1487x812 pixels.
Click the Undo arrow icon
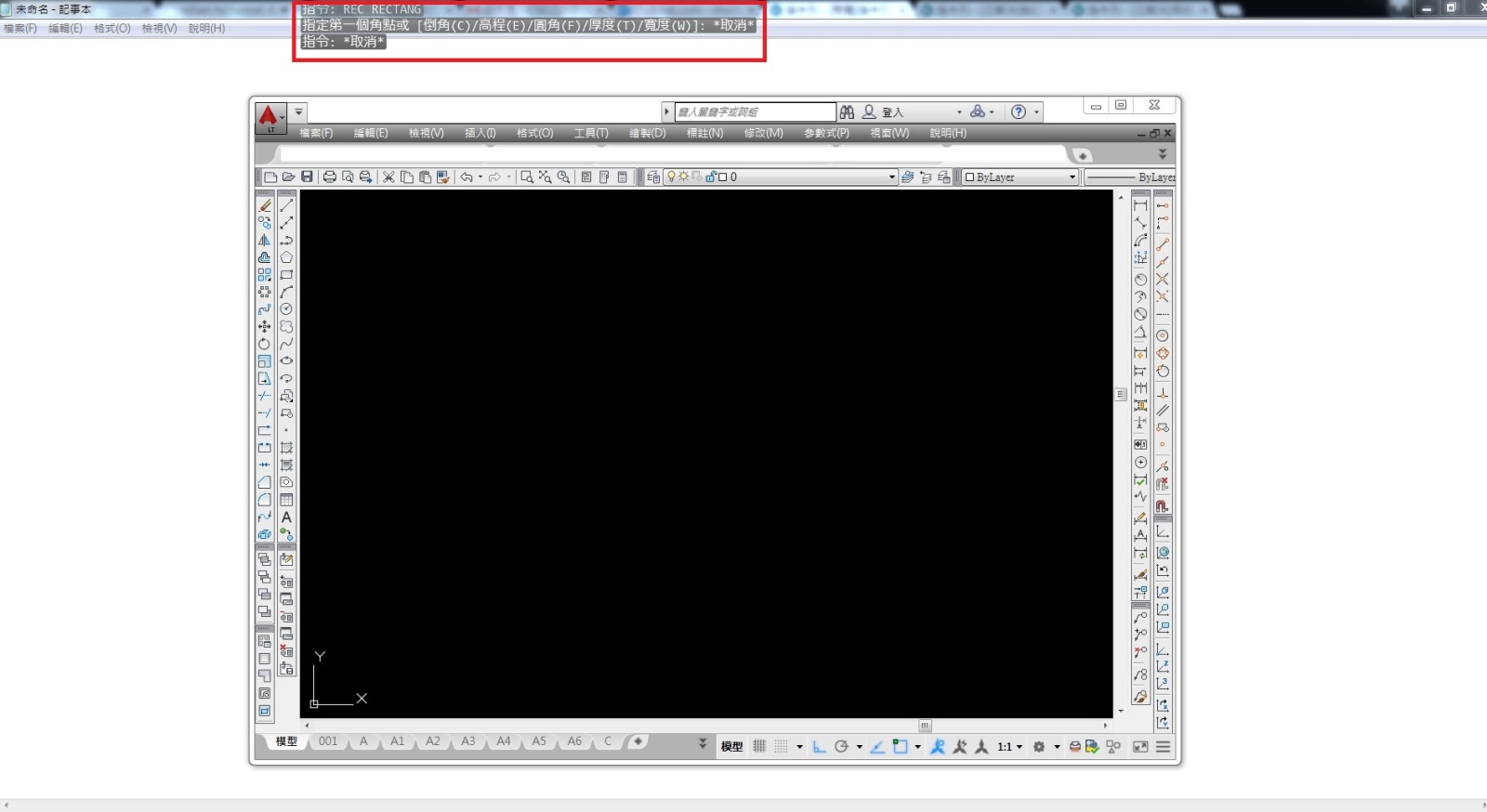(x=467, y=177)
